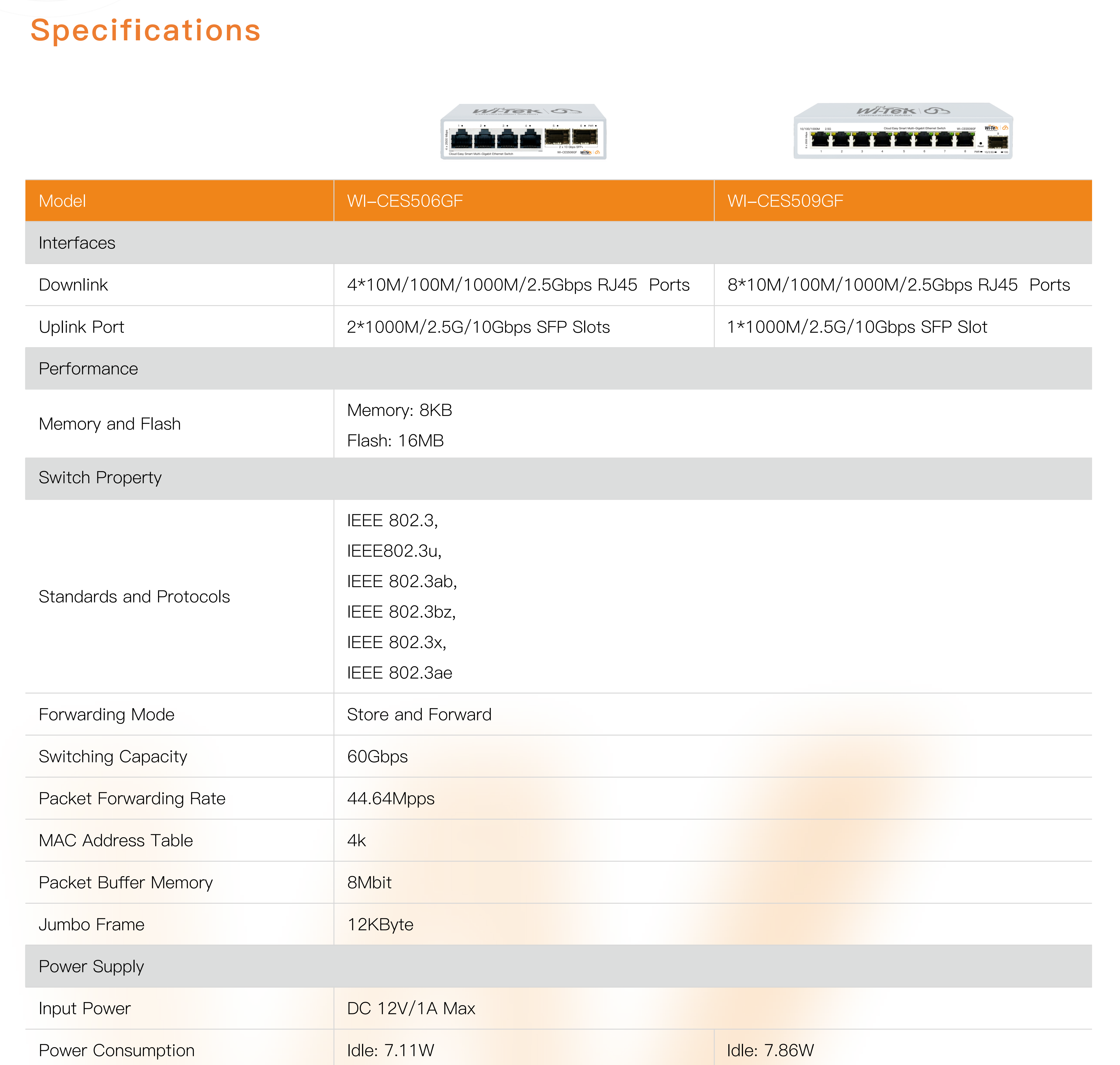Select the 8*10M/100M/1000M/2.5Gbps RJ45 Ports text
The width and height of the screenshot is (1120, 1065).
[x=898, y=285]
